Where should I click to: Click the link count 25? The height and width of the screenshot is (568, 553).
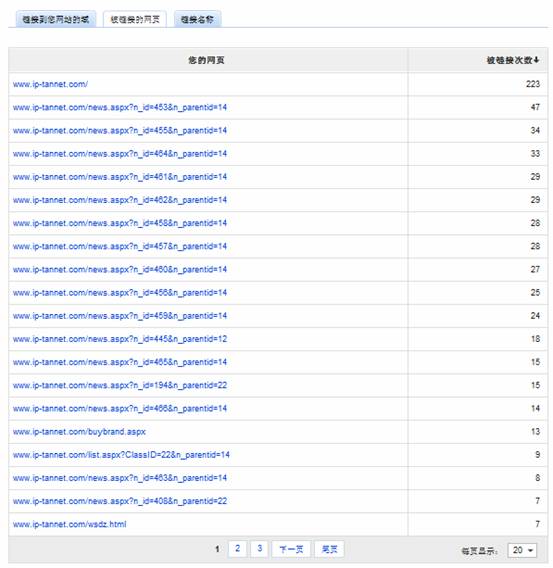pyautogui.click(x=535, y=293)
